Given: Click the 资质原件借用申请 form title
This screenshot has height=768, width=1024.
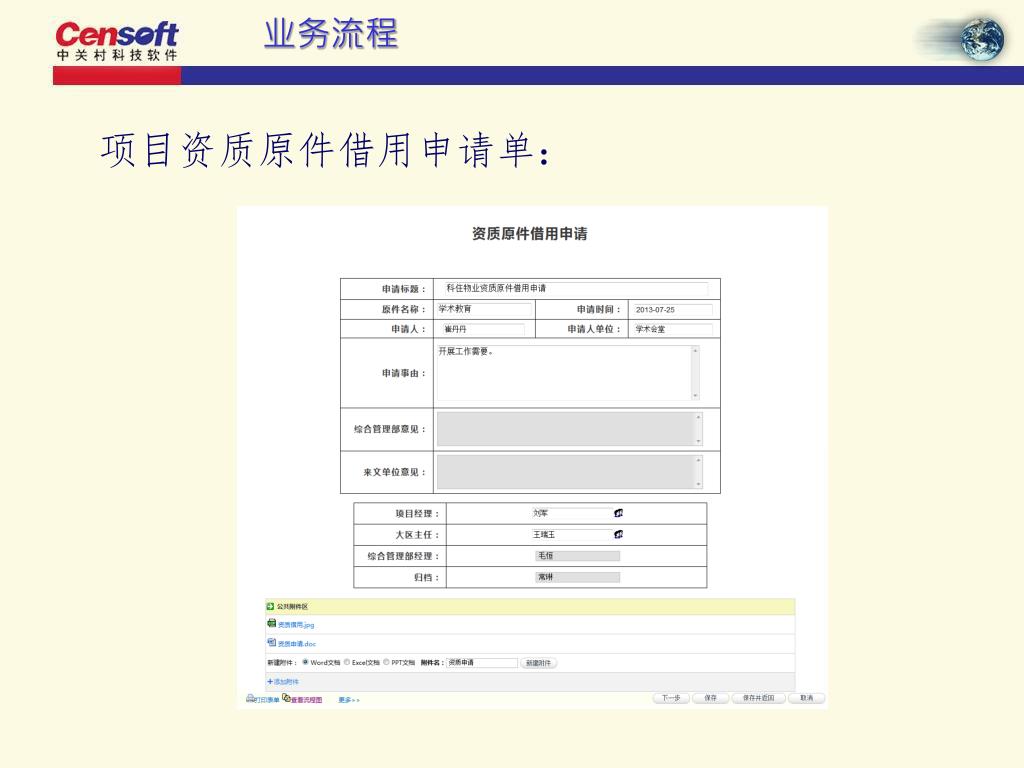Looking at the screenshot, I should (530, 234).
